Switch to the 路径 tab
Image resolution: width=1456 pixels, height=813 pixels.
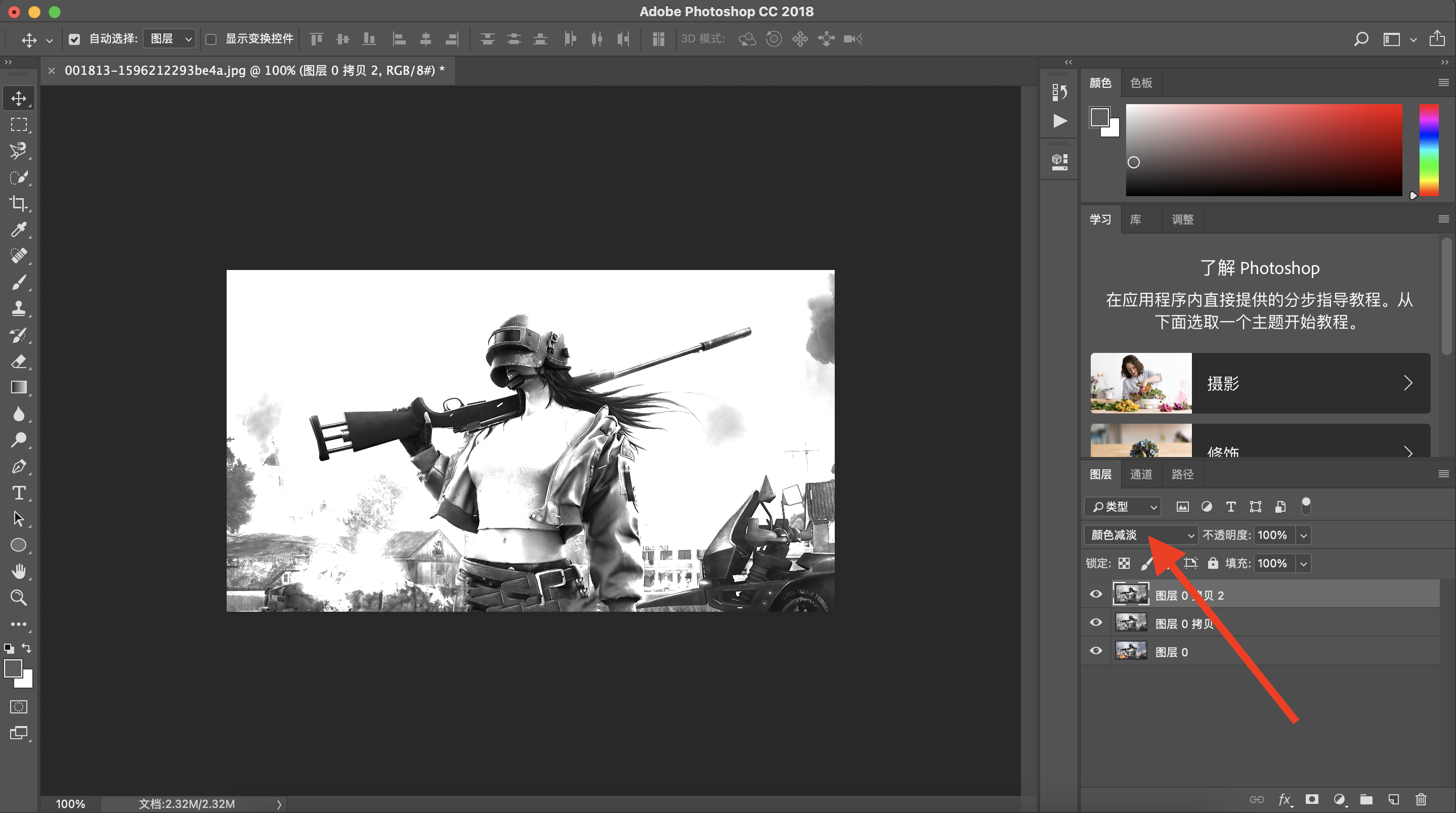(x=1182, y=474)
